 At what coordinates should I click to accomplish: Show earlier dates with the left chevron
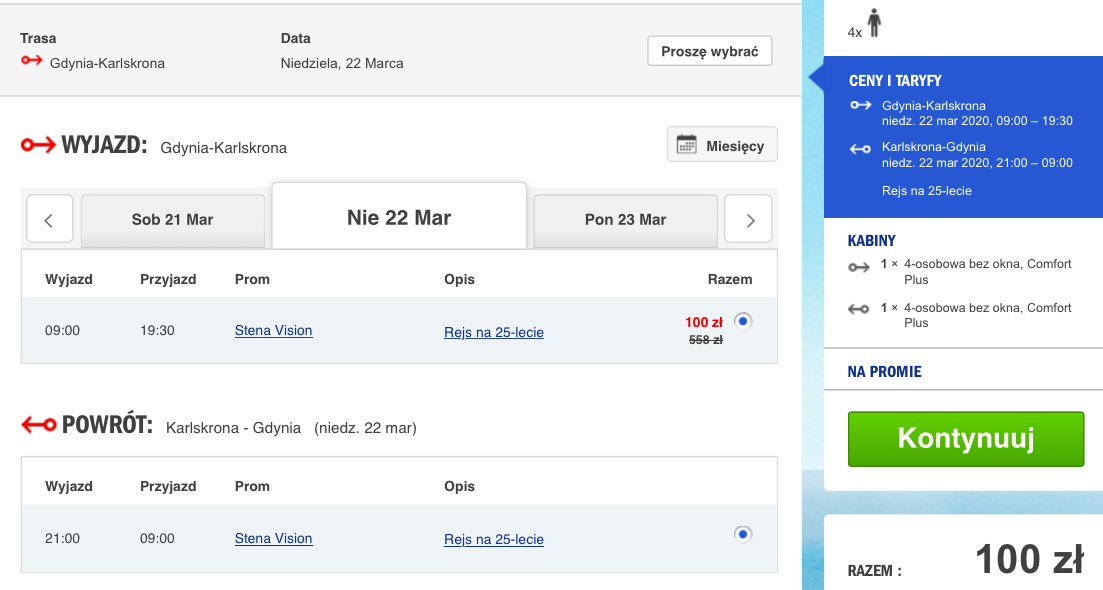49,219
